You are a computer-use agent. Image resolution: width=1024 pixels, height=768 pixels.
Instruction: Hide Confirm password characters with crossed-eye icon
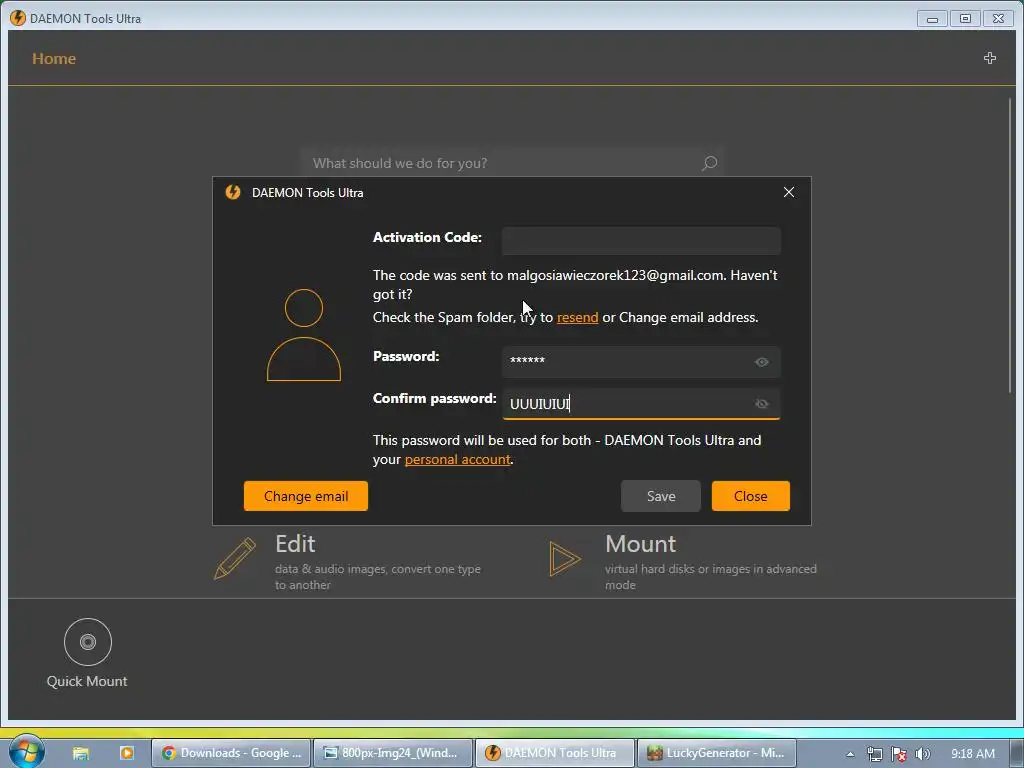point(761,404)
